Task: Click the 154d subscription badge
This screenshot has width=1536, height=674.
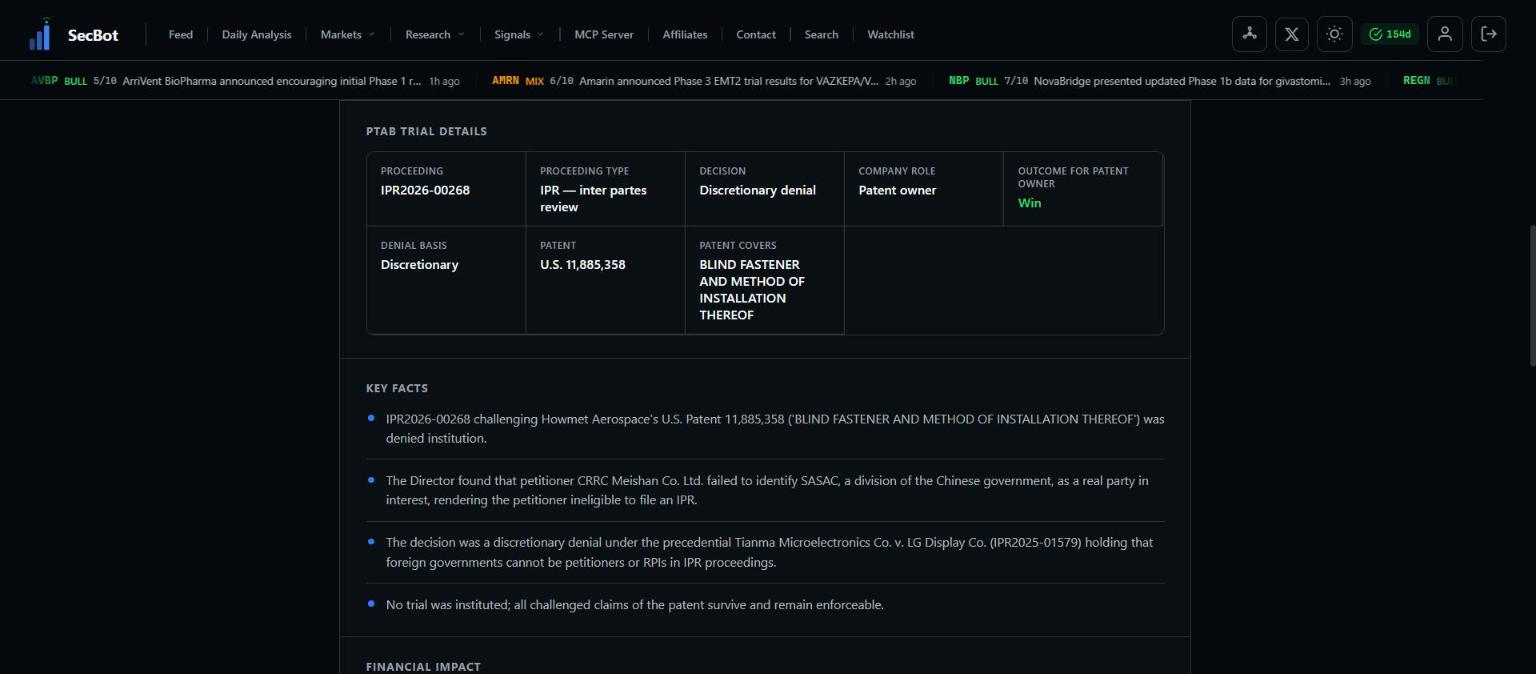Action: (1390, 34)
